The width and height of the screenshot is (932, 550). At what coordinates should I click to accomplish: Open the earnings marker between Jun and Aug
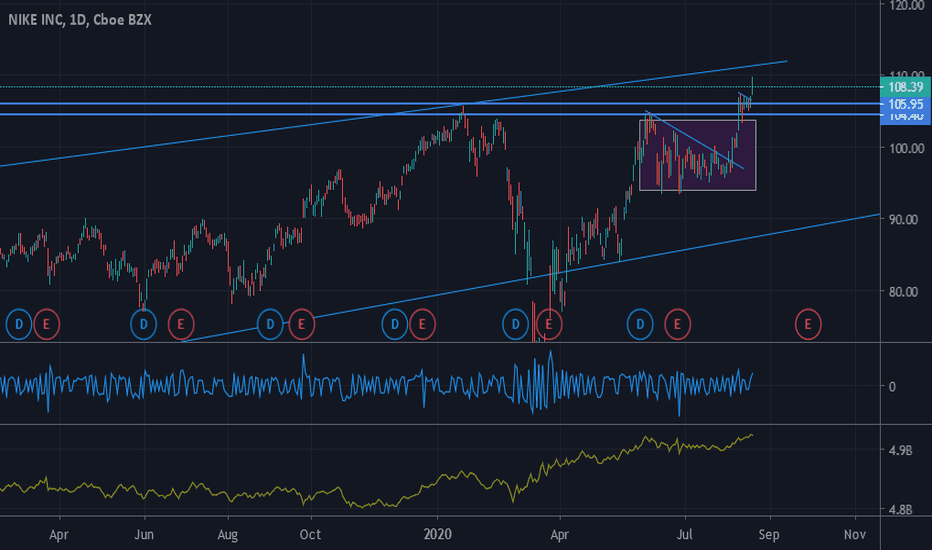[x=181, y=324]
